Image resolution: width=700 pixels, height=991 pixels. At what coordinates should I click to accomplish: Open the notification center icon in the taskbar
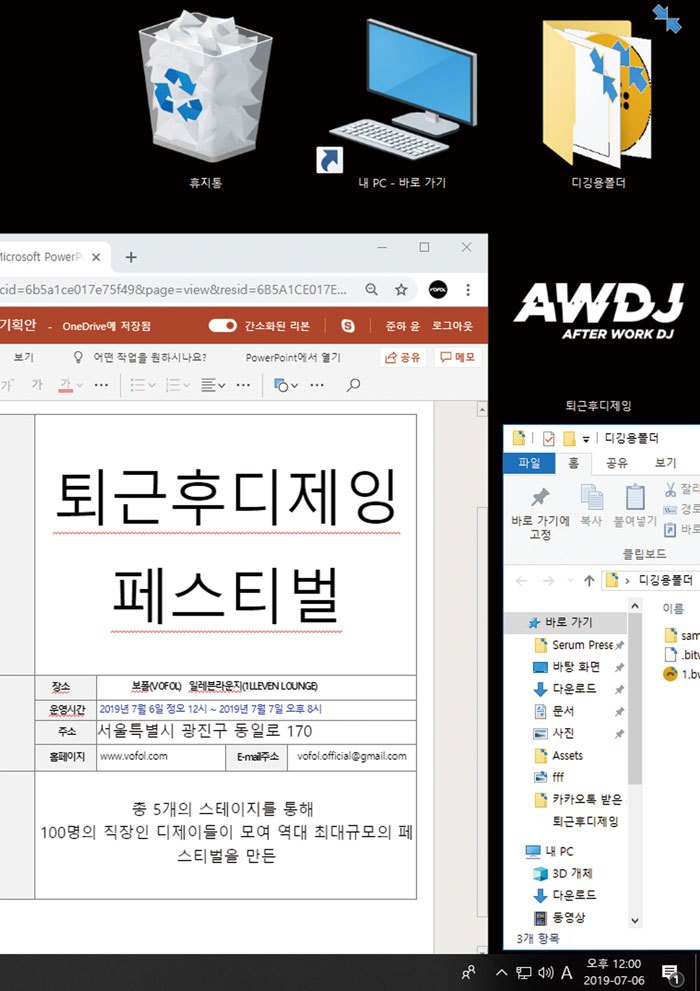point(671,973)
